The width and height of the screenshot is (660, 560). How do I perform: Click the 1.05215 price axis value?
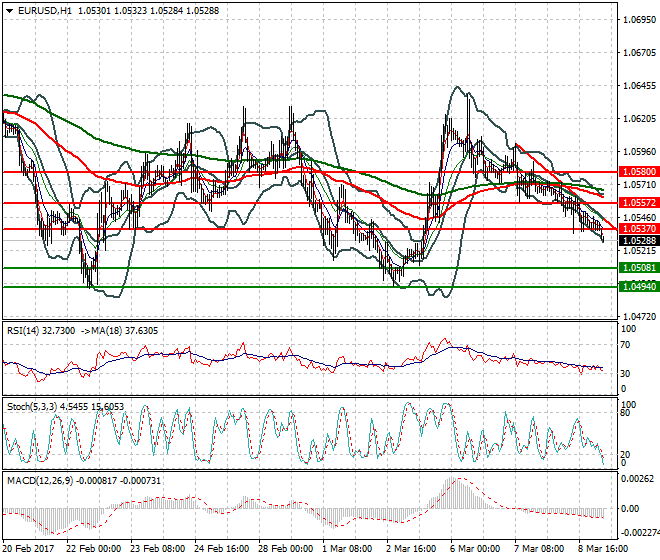(x=639, y=251)
